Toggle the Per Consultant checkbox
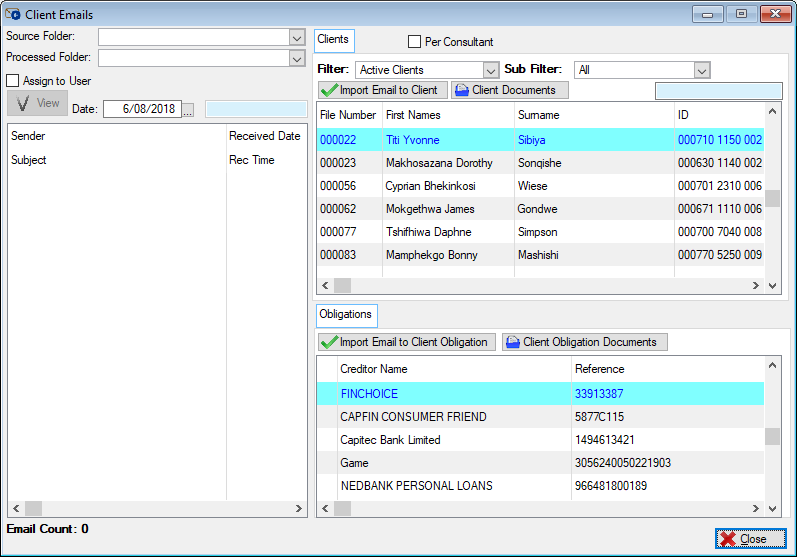The height and width of the screenshot is (557, 797). pyautogui.click(x=415, y=42)
